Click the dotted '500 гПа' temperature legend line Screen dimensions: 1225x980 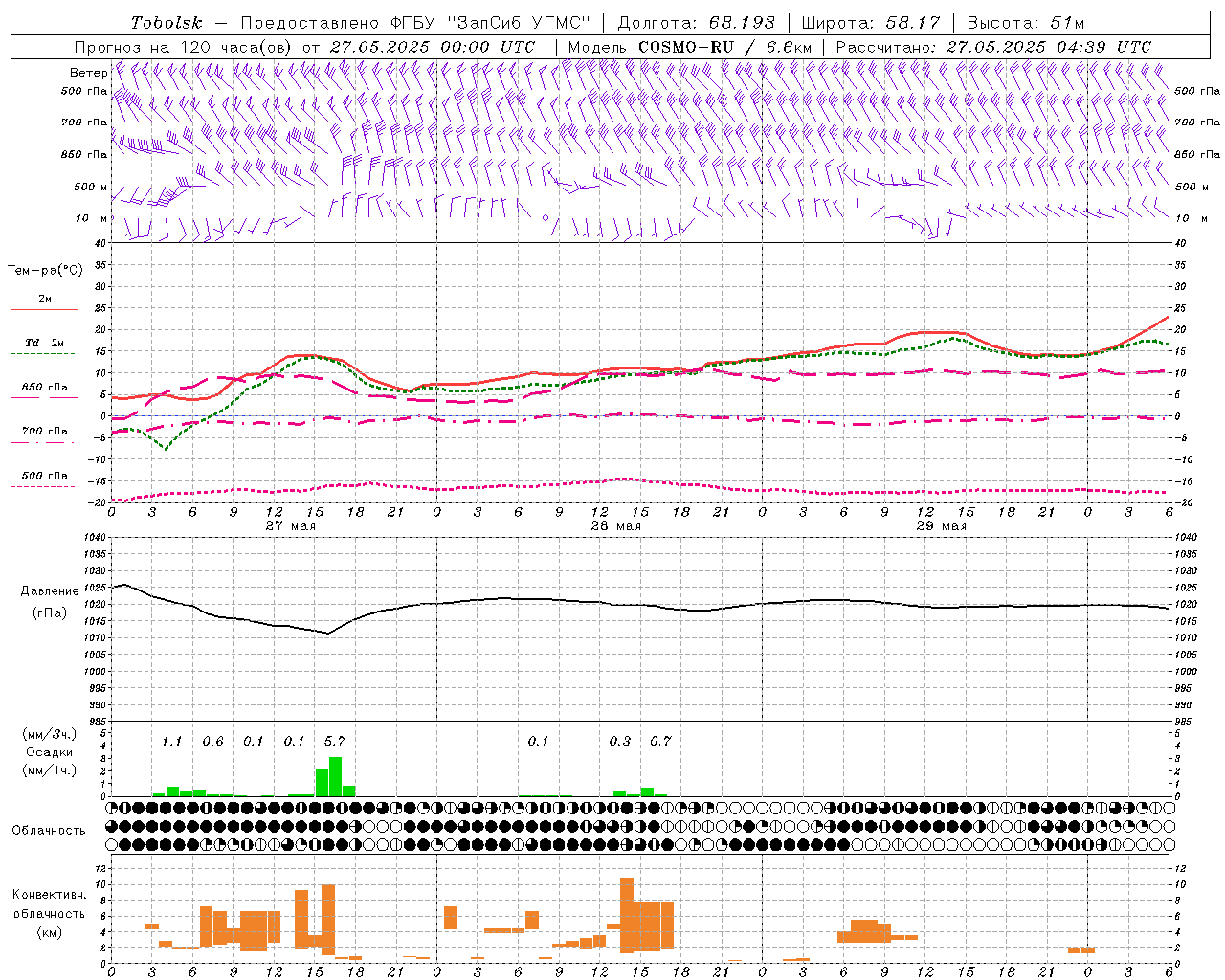pos(43,487)
